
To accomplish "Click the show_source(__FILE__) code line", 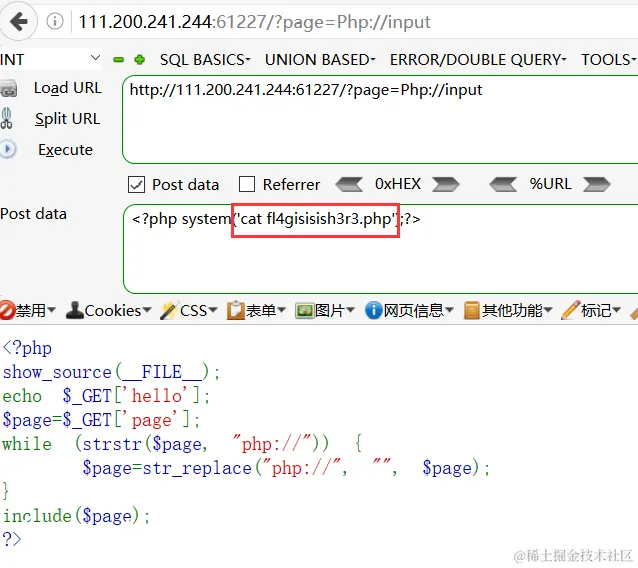I will [x=111, y=372].
